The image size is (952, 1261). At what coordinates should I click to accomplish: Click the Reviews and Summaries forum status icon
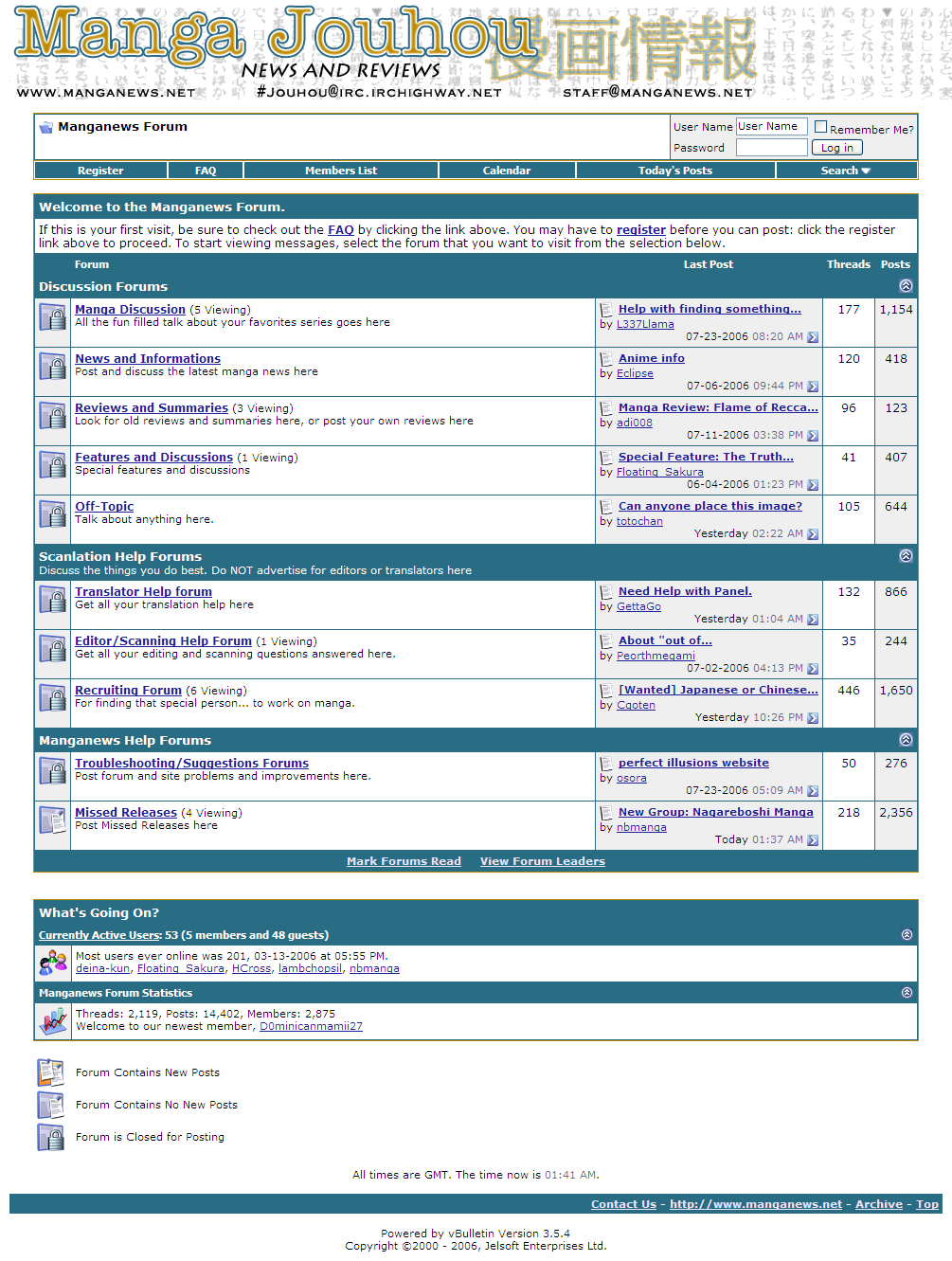tap(52, 415)
